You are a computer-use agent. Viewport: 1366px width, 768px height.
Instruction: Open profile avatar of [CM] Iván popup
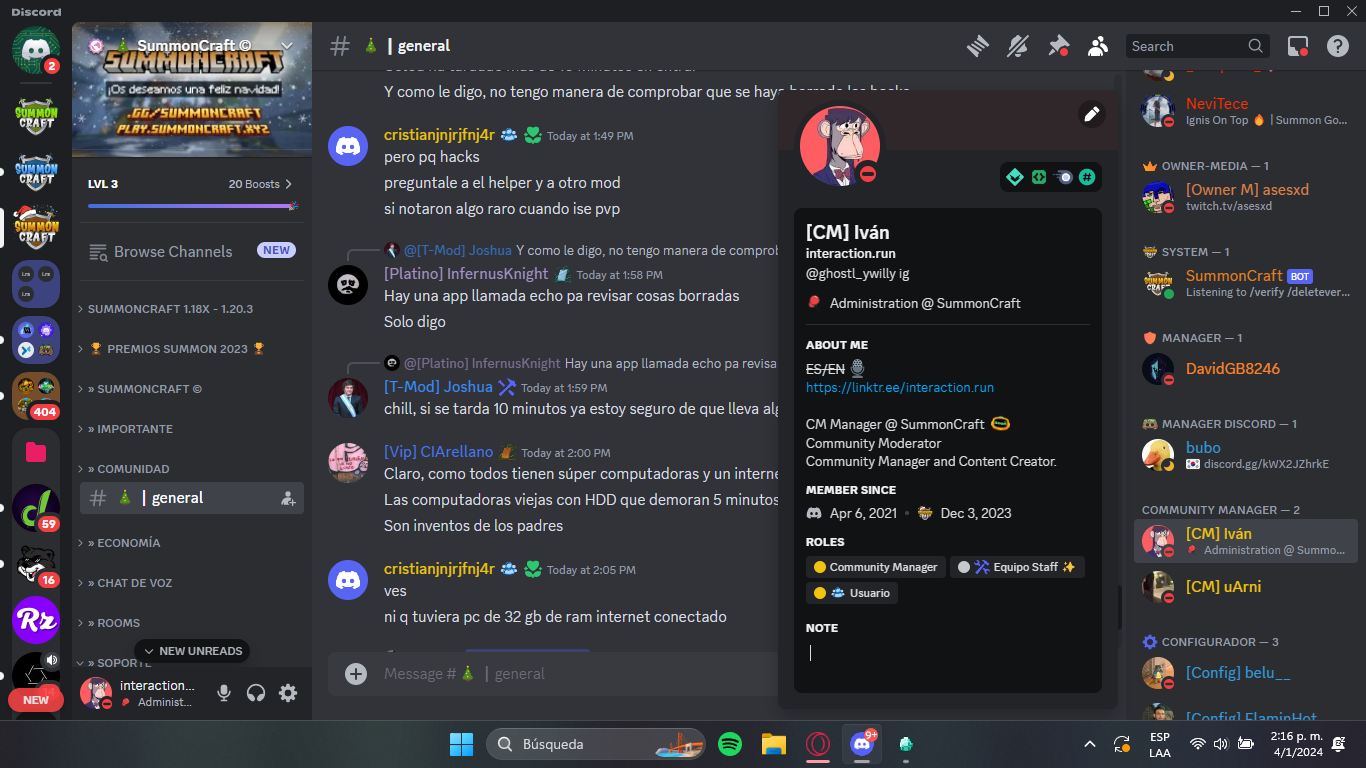[840, 146]
